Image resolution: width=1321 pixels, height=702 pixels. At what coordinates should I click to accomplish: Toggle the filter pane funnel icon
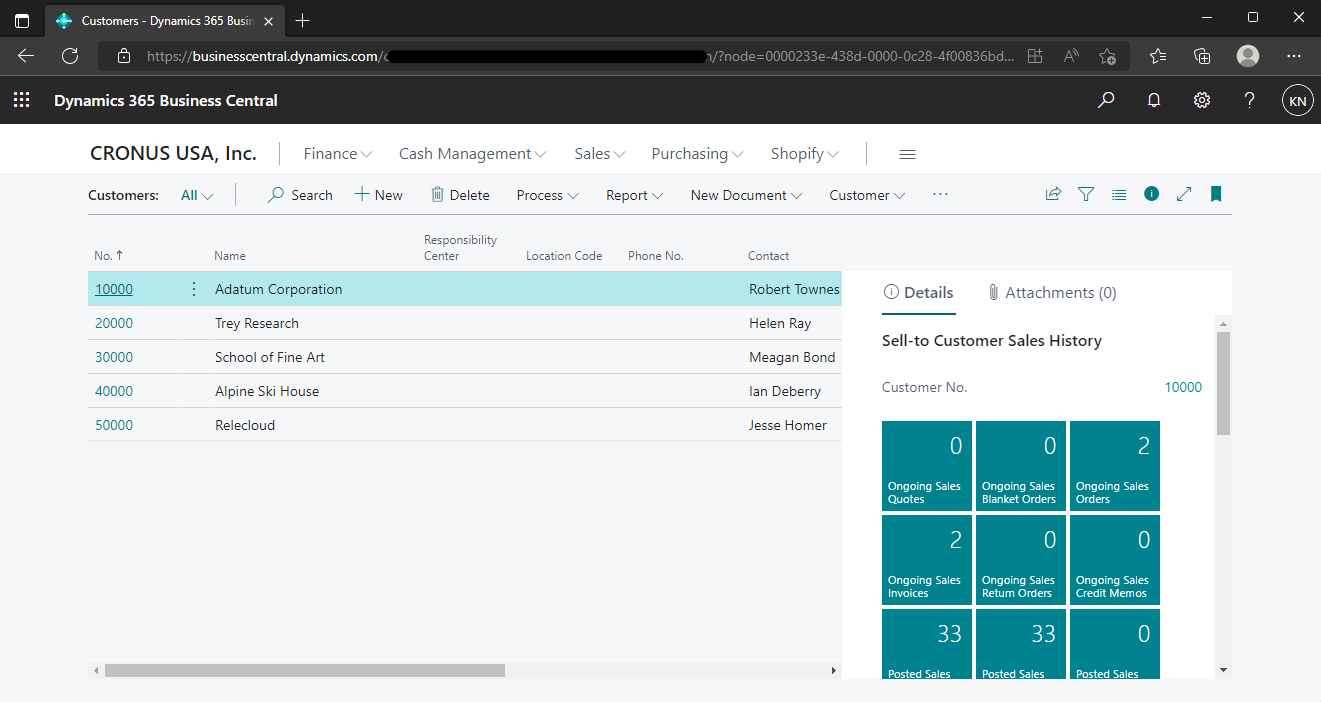point(1086,195)
